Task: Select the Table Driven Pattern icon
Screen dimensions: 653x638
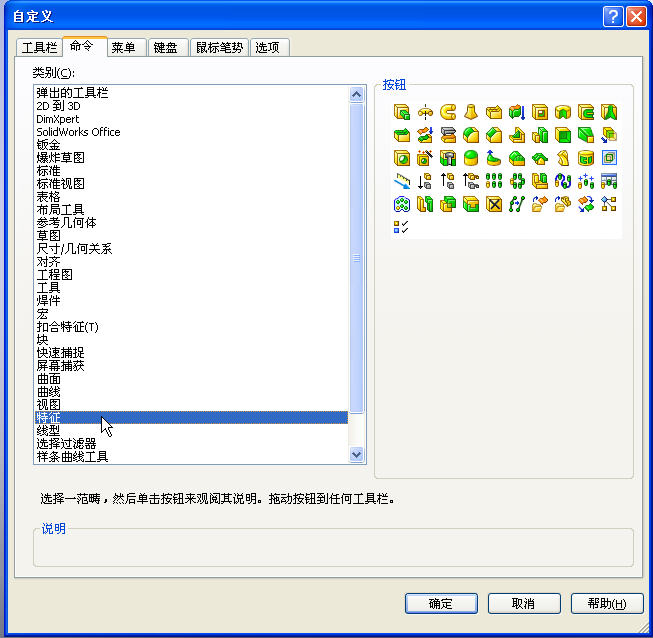Action: coord(609,181)
